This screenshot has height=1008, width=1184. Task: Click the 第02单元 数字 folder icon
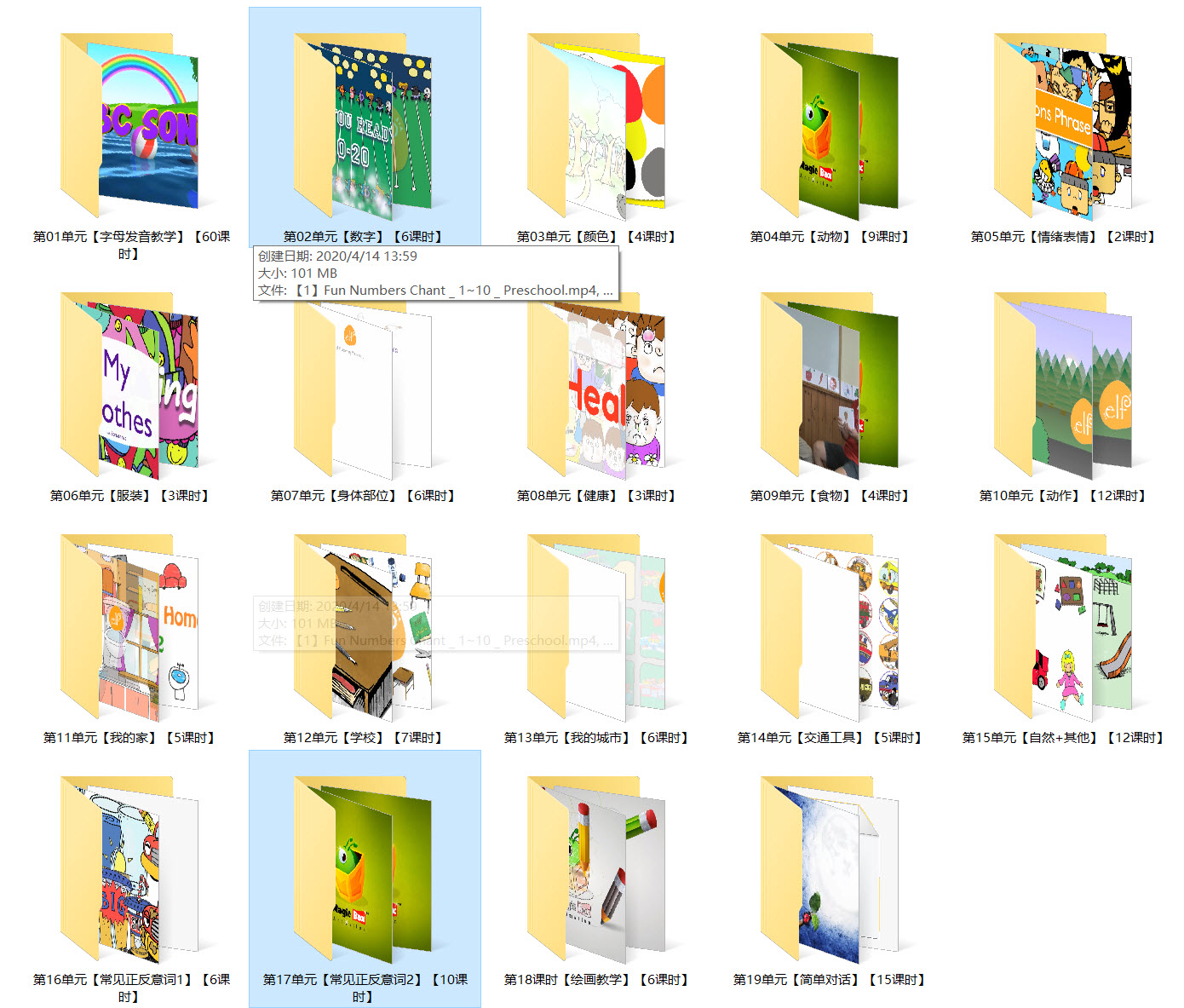pos(363,126)
